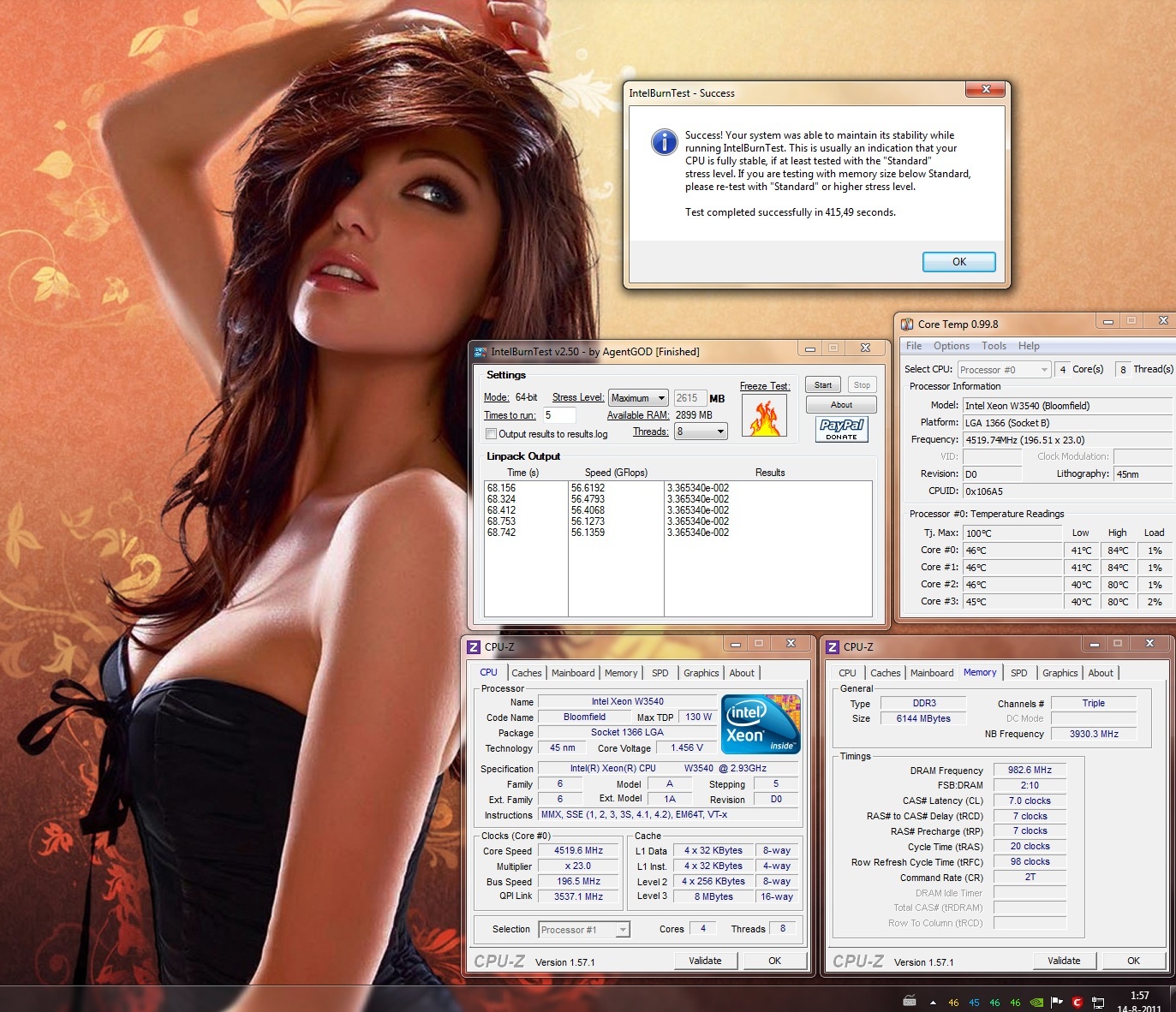
Task: Click the Start button in IntelBurnTest
Action: point(823,385)
